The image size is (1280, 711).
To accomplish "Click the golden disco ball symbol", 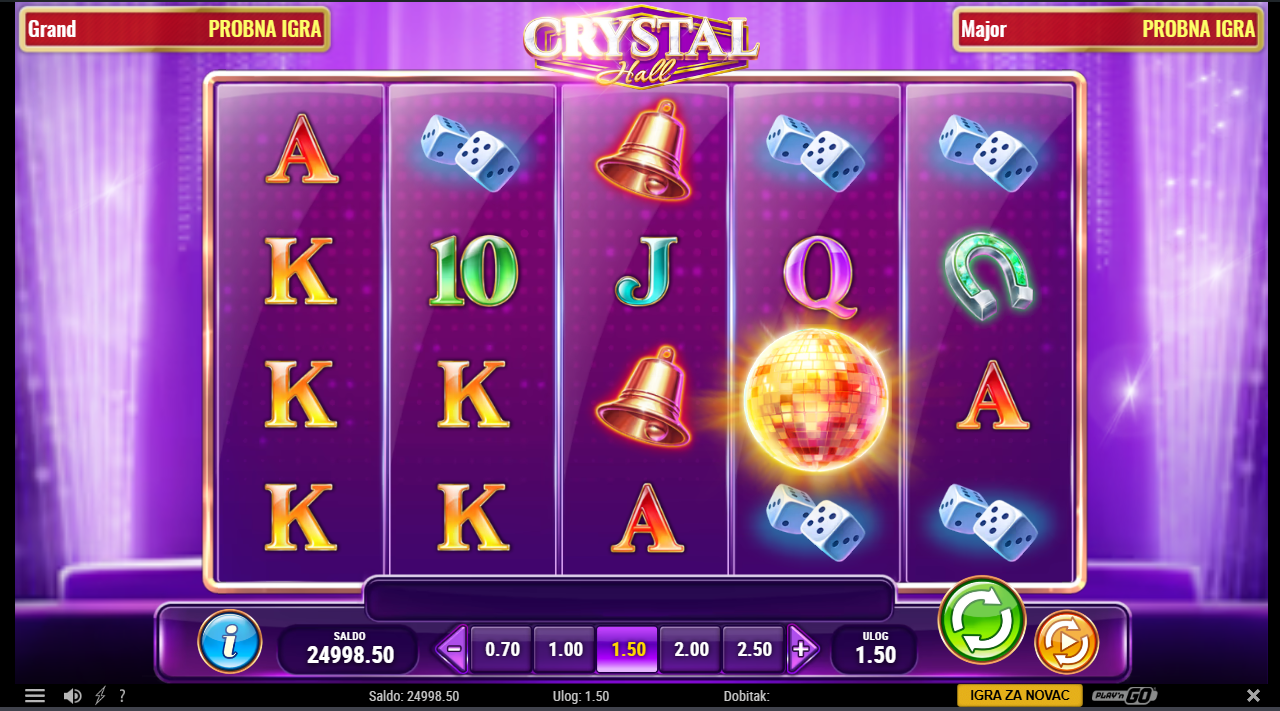I will click(816, 400).
